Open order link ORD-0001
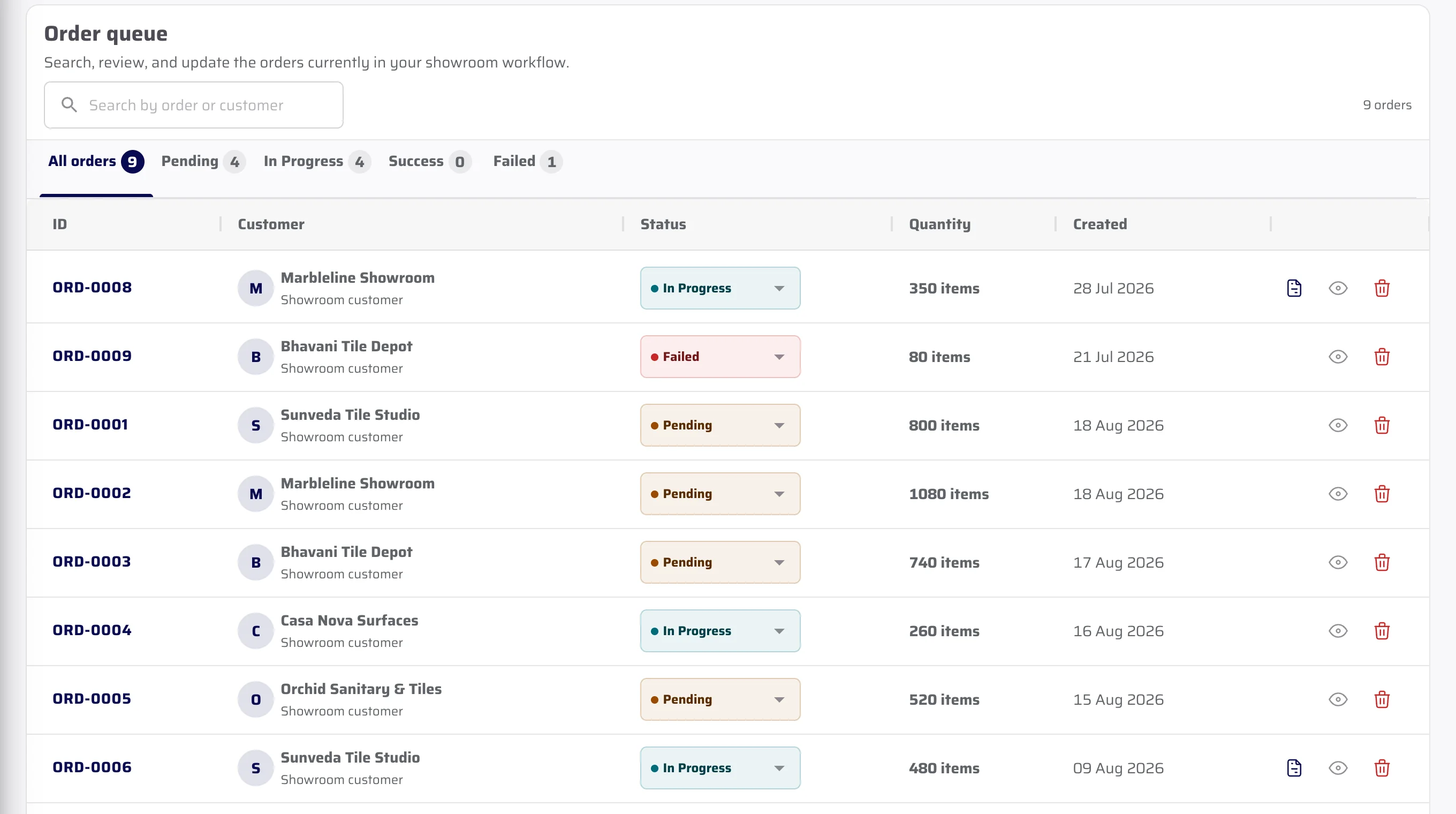The width and height of the screenshot is (1456, 814). point(90,424)
